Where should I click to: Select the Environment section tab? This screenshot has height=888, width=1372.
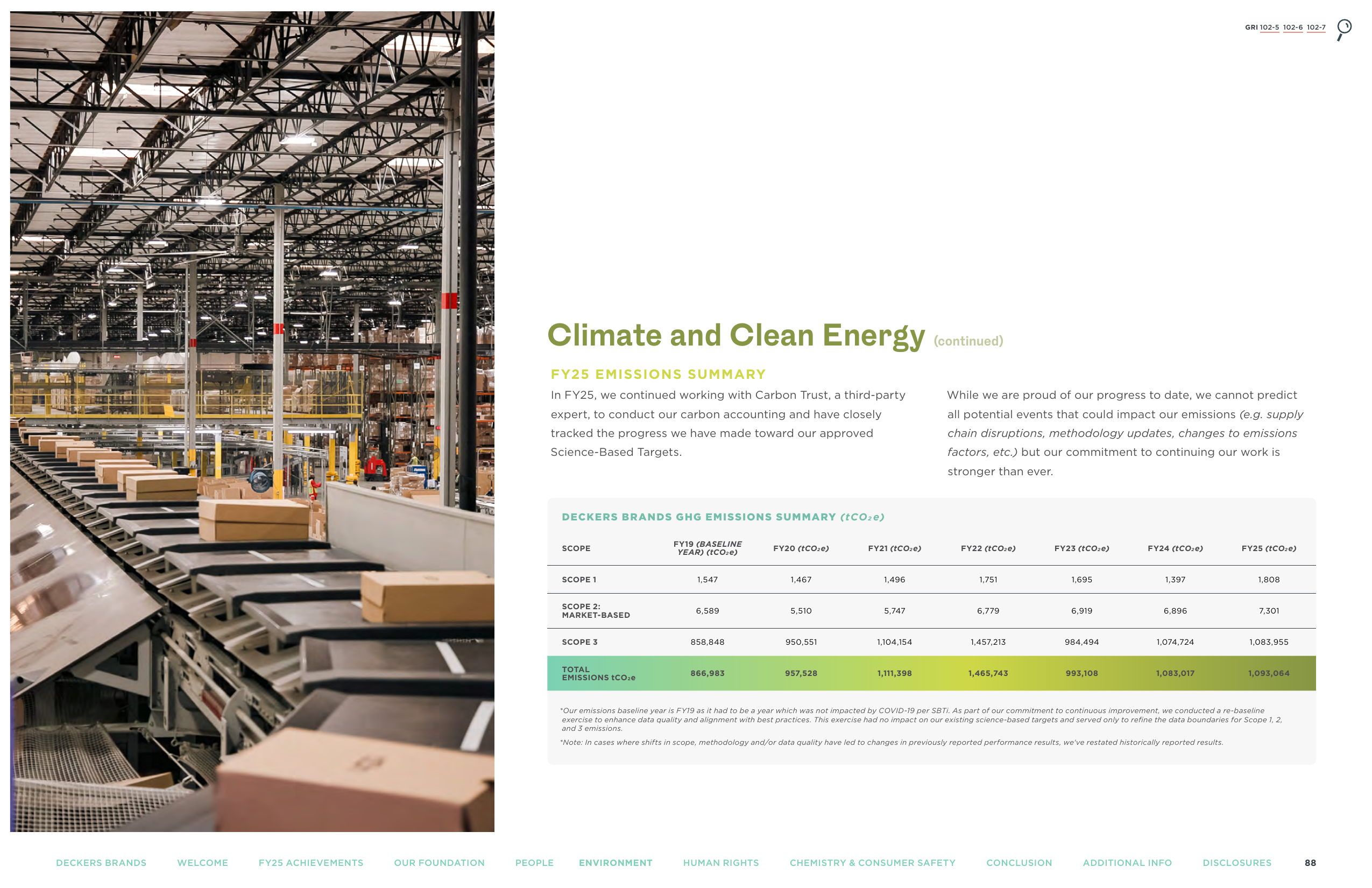click(616, 863)
